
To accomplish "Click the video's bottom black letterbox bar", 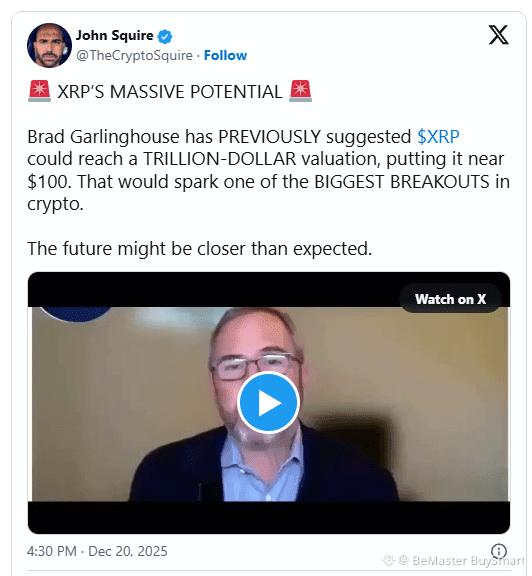I will [x=269, y=517].
